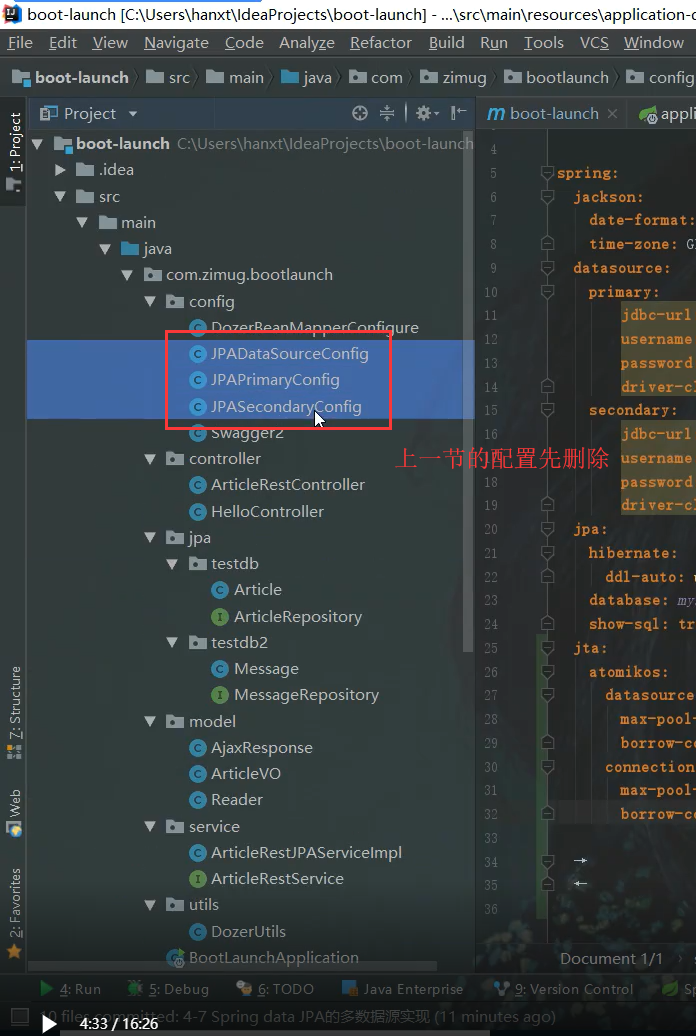Open the Navigate menu
The height and width of the screenshot is (1036, 696).
point(176,43)
